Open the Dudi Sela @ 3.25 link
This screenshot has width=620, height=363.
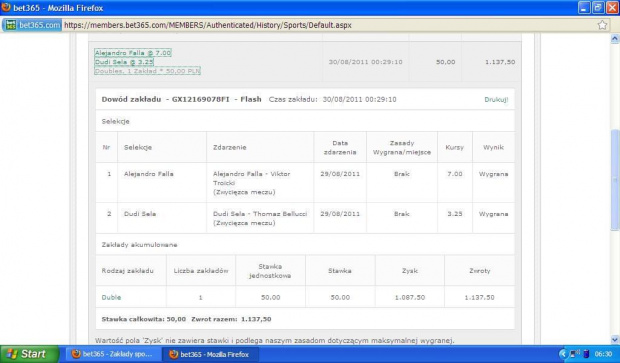[x=124, y=62]
